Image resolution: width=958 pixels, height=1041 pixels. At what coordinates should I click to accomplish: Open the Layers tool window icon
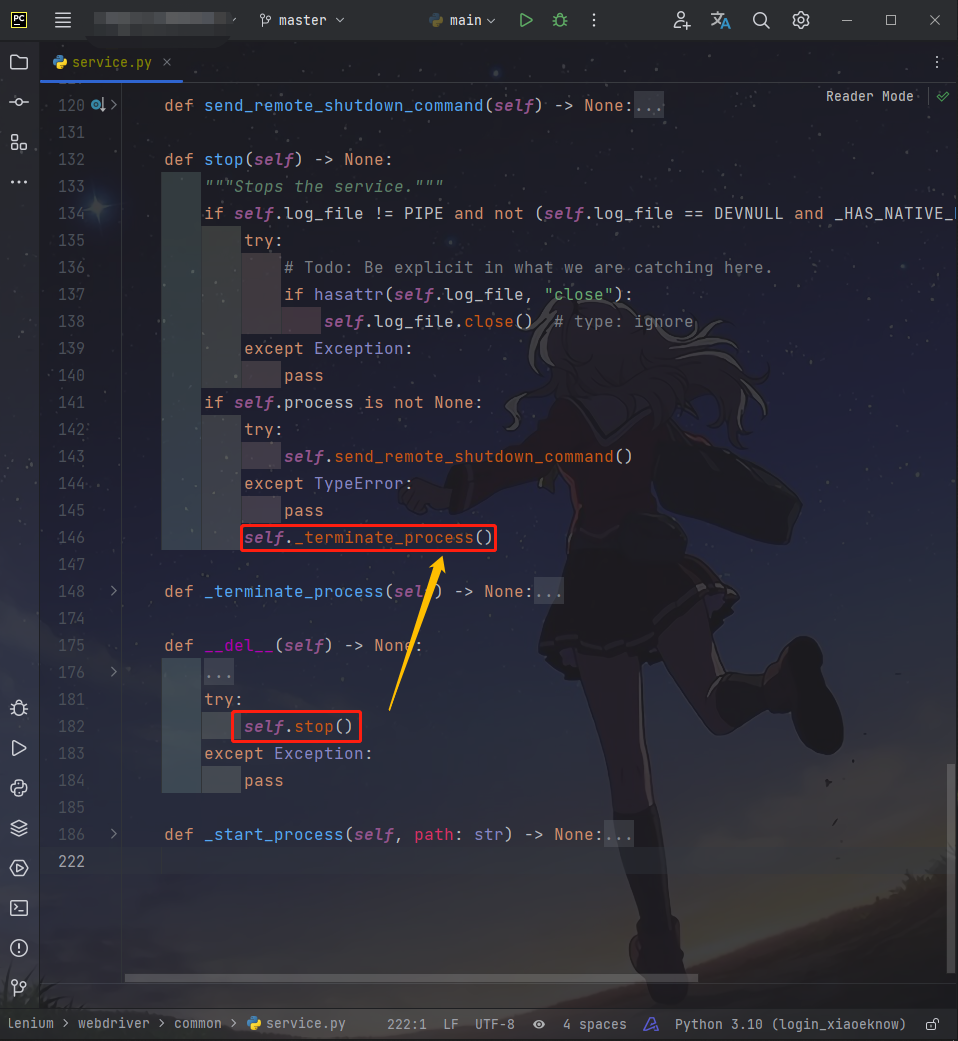click(19, 828)
